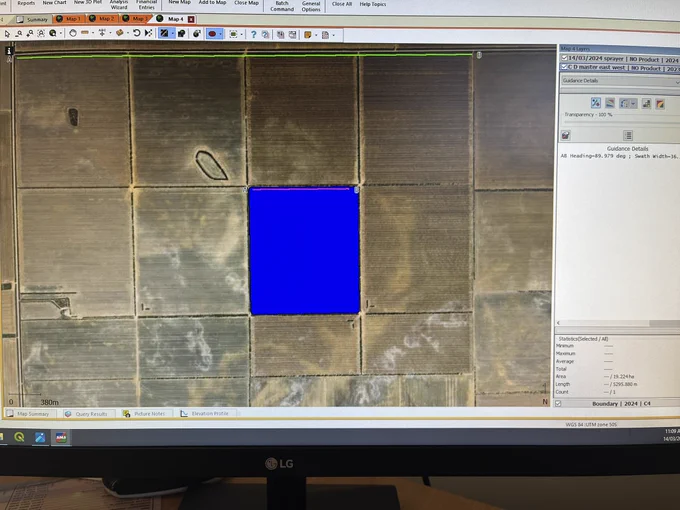Click the Add to Map button
The image size is (680, 510).
pos(212,3)
